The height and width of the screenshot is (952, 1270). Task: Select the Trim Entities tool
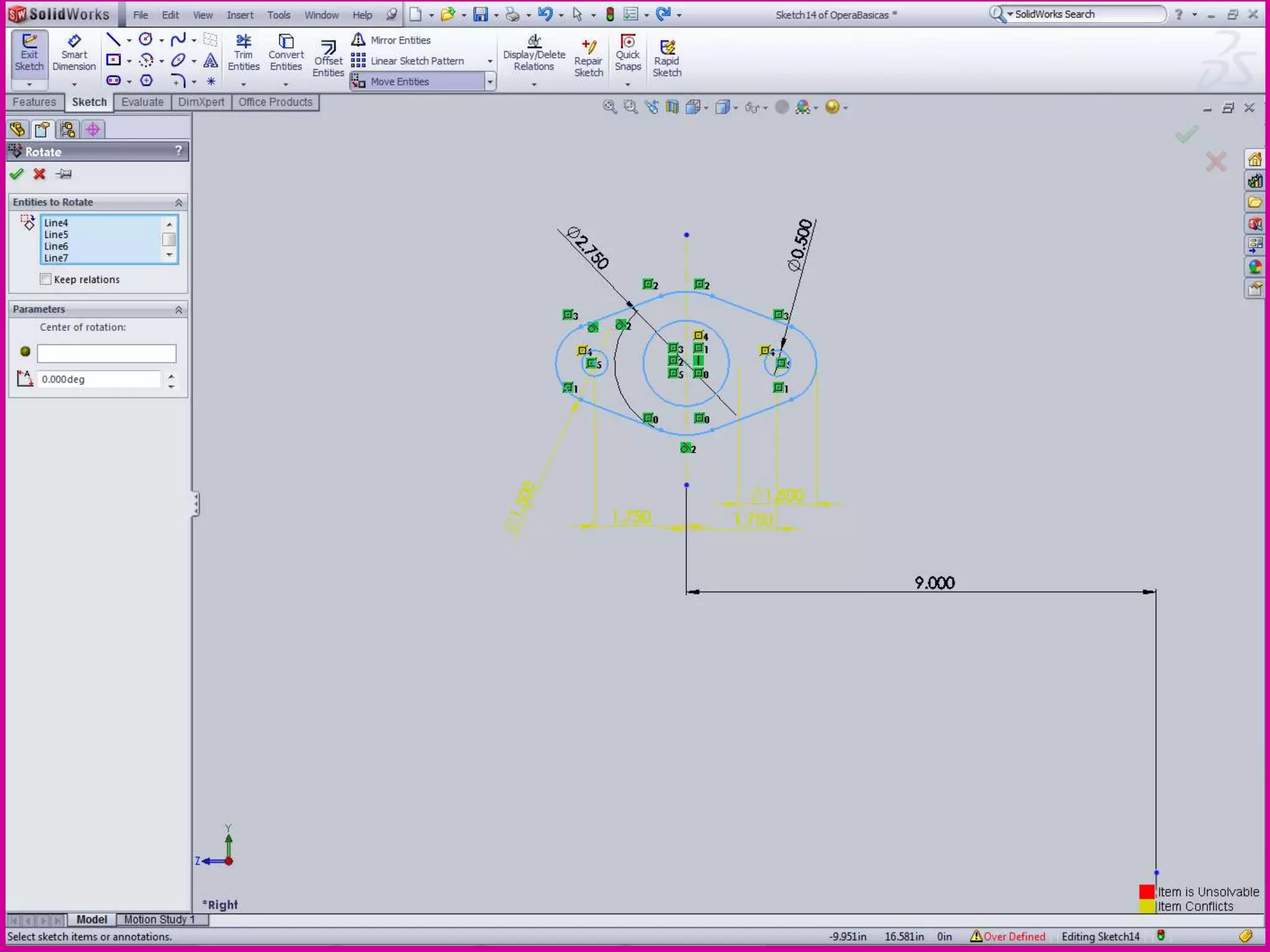(243, 53)
